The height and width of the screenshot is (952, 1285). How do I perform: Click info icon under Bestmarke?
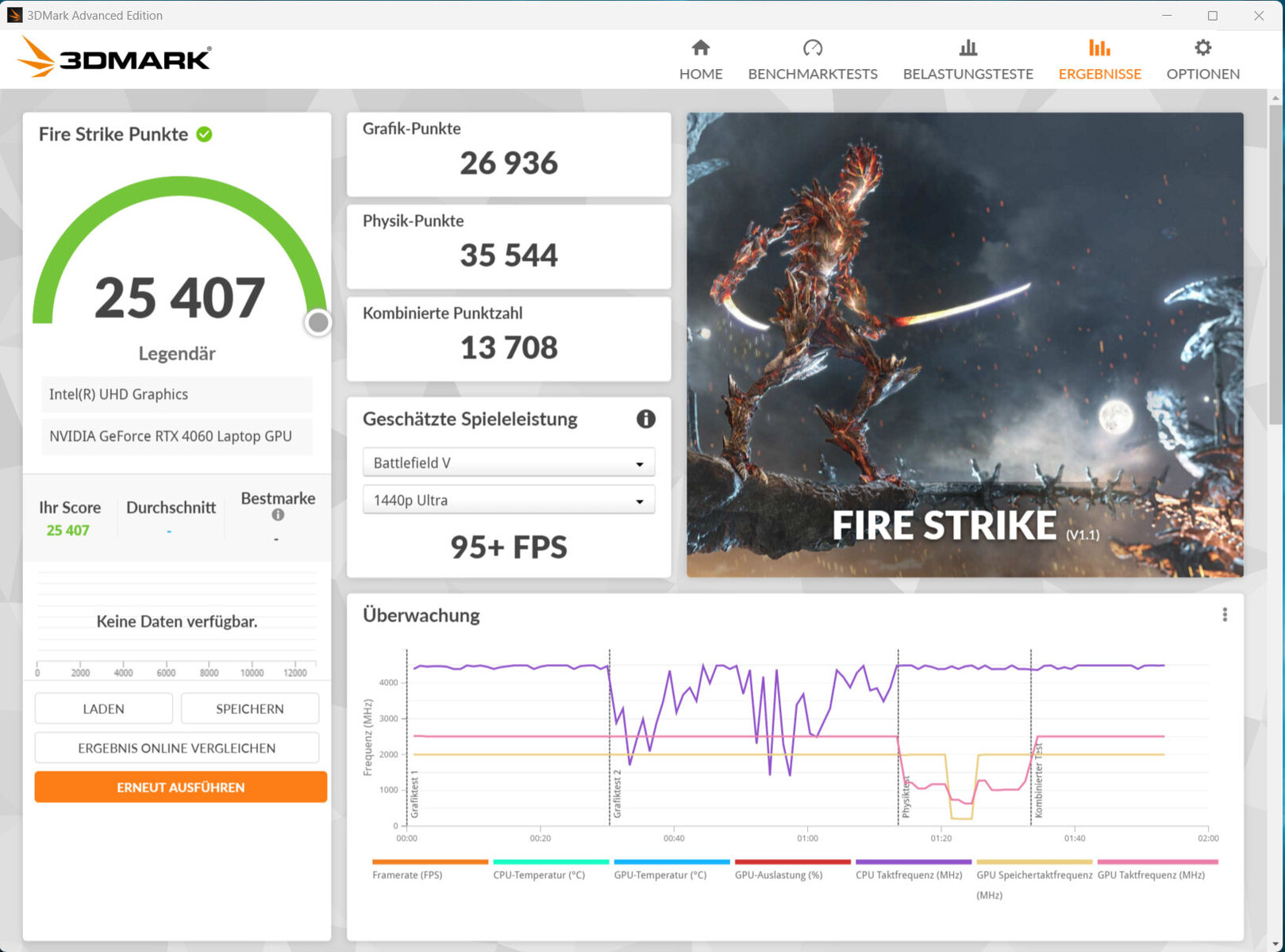[x=278, y=515]
